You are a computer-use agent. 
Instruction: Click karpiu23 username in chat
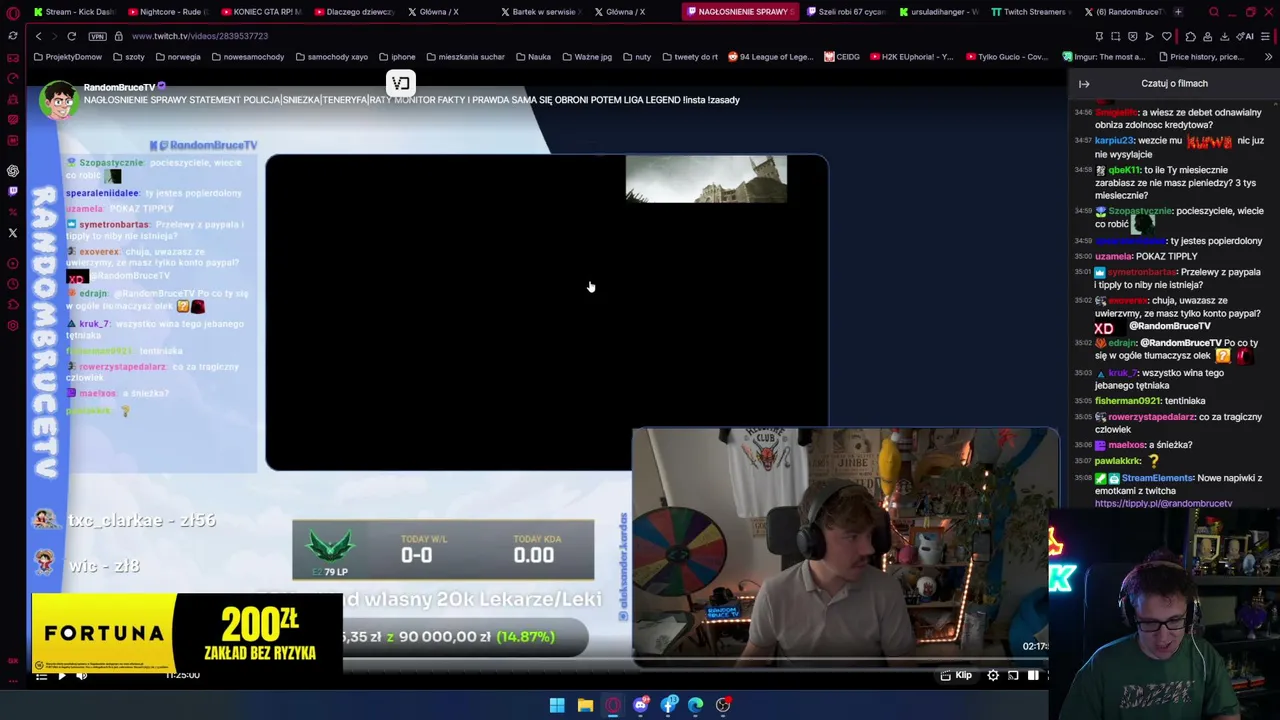pos(1115,141)
